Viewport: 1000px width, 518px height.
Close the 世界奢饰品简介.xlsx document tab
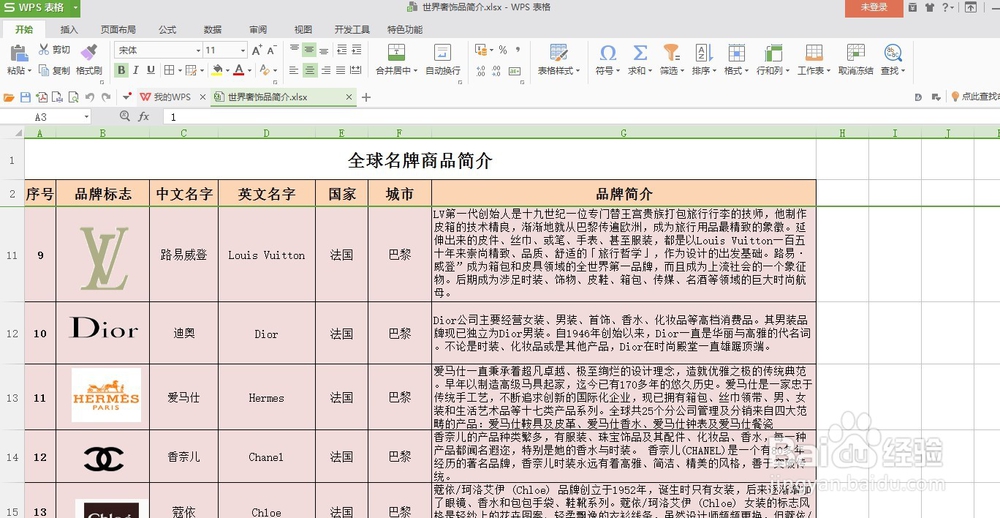(x=349, y=97)
